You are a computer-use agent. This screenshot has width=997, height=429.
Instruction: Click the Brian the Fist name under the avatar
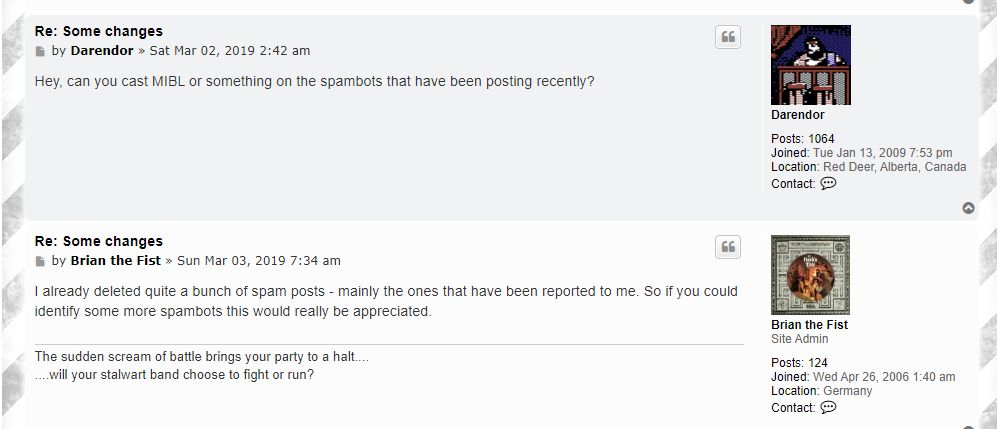809,325
